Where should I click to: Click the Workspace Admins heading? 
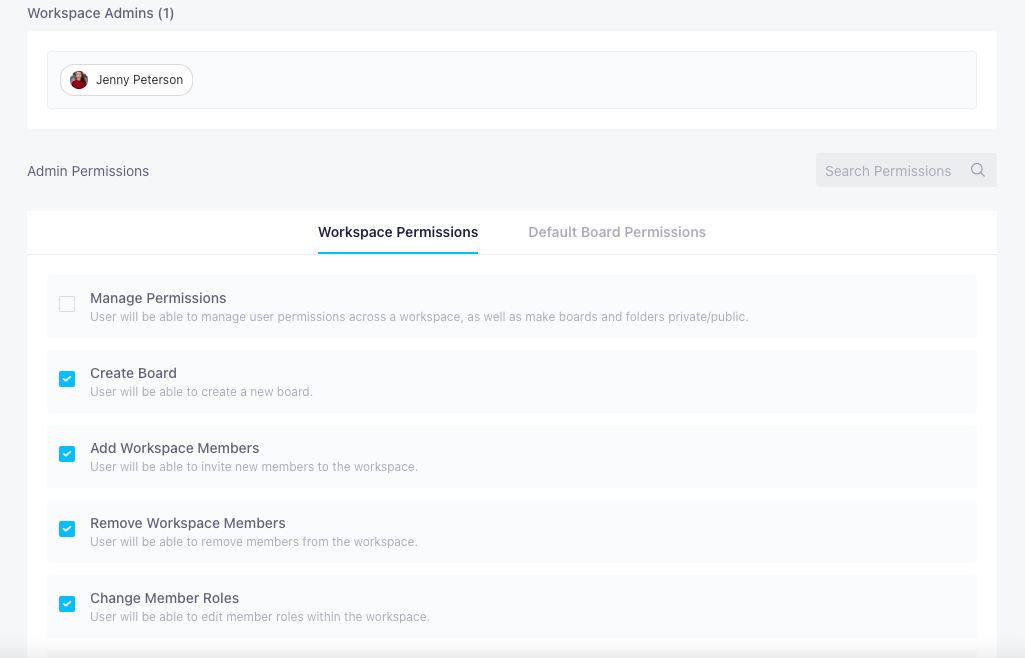click(100, 13)
